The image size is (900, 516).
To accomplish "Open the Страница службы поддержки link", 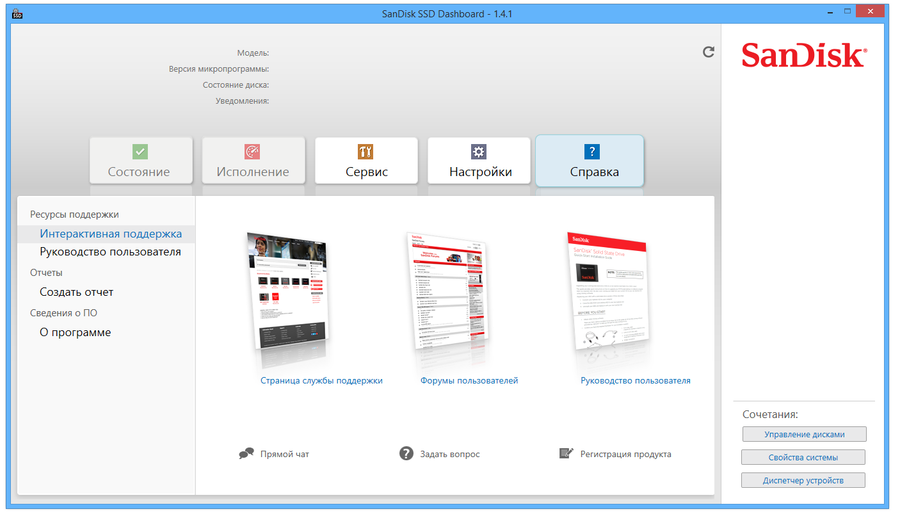I will tap(321, 381).
